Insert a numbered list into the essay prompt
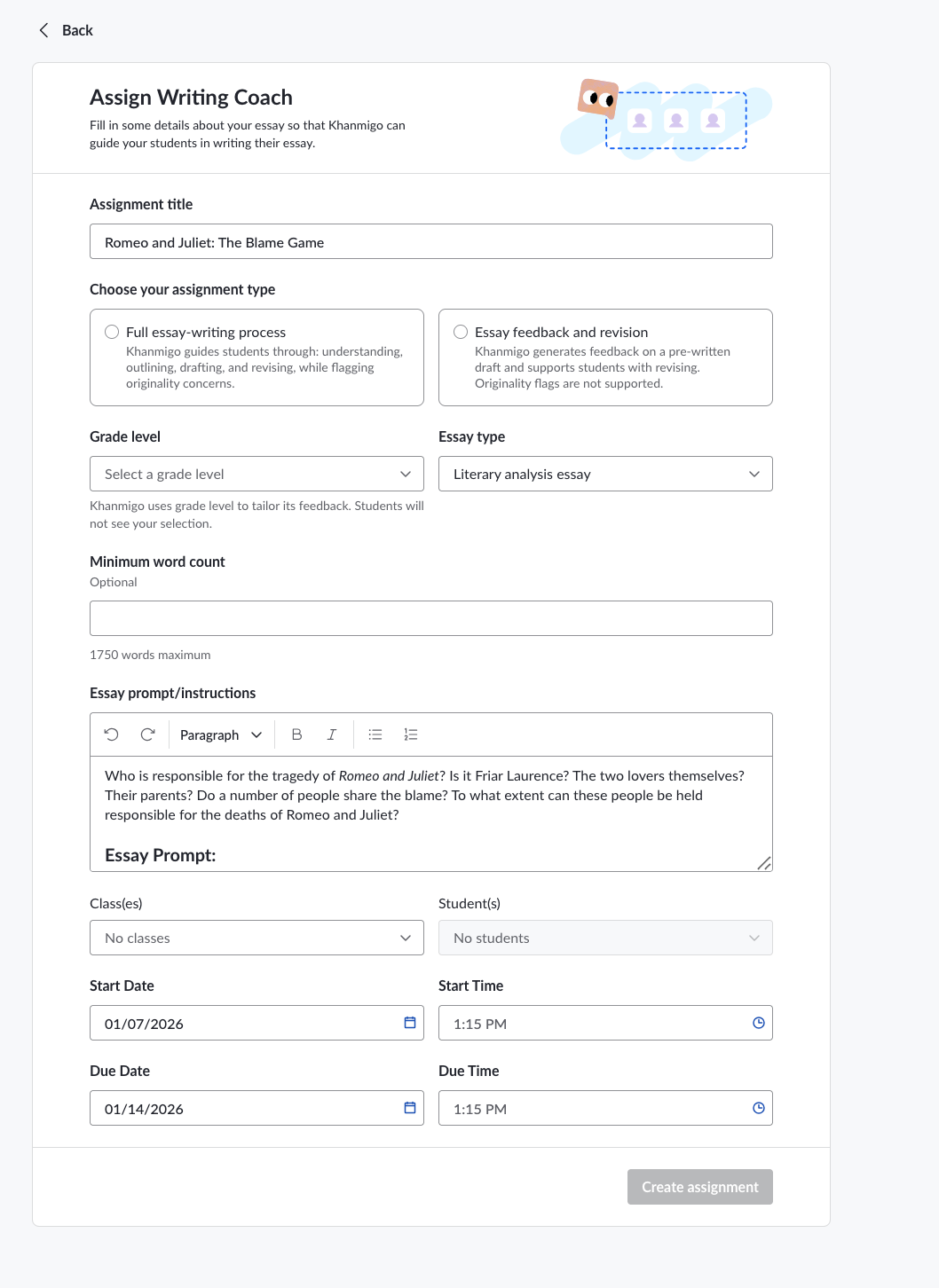The width and height of the screenshot is (939, 1288). pos(410,734)
